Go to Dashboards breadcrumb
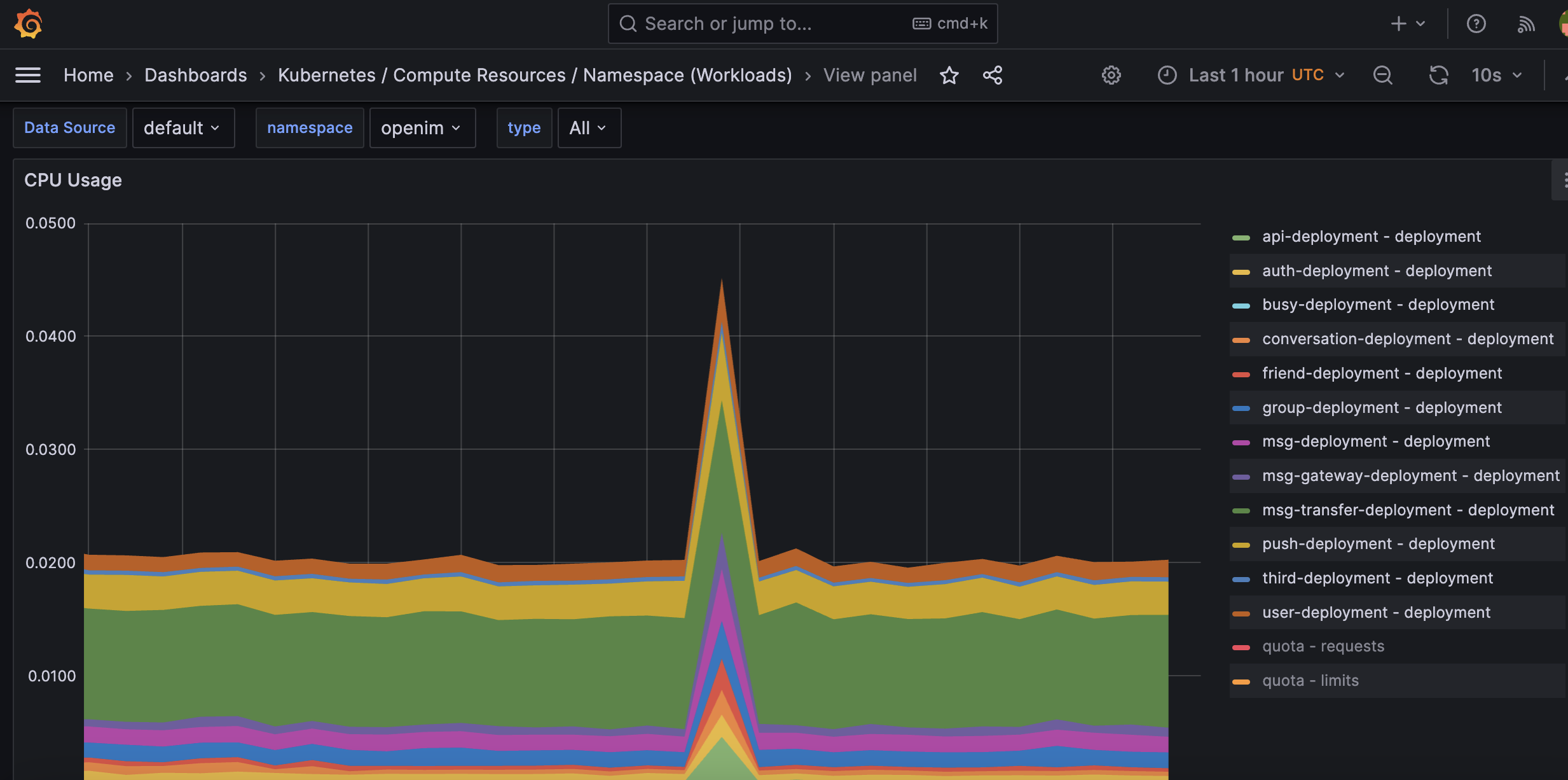This screenshot has height=780, width=1568. tap(195, 75)
